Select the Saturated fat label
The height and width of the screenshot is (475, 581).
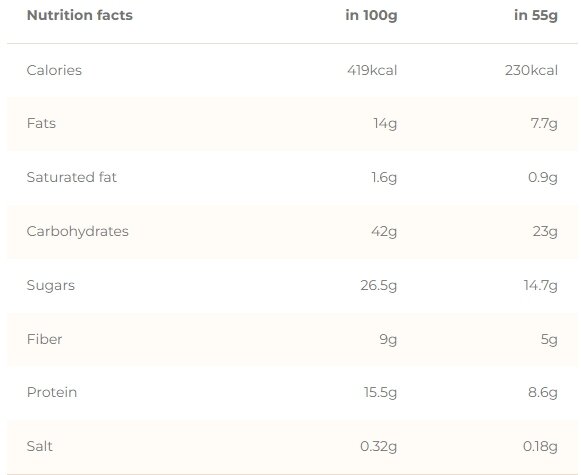pos(72,177)
